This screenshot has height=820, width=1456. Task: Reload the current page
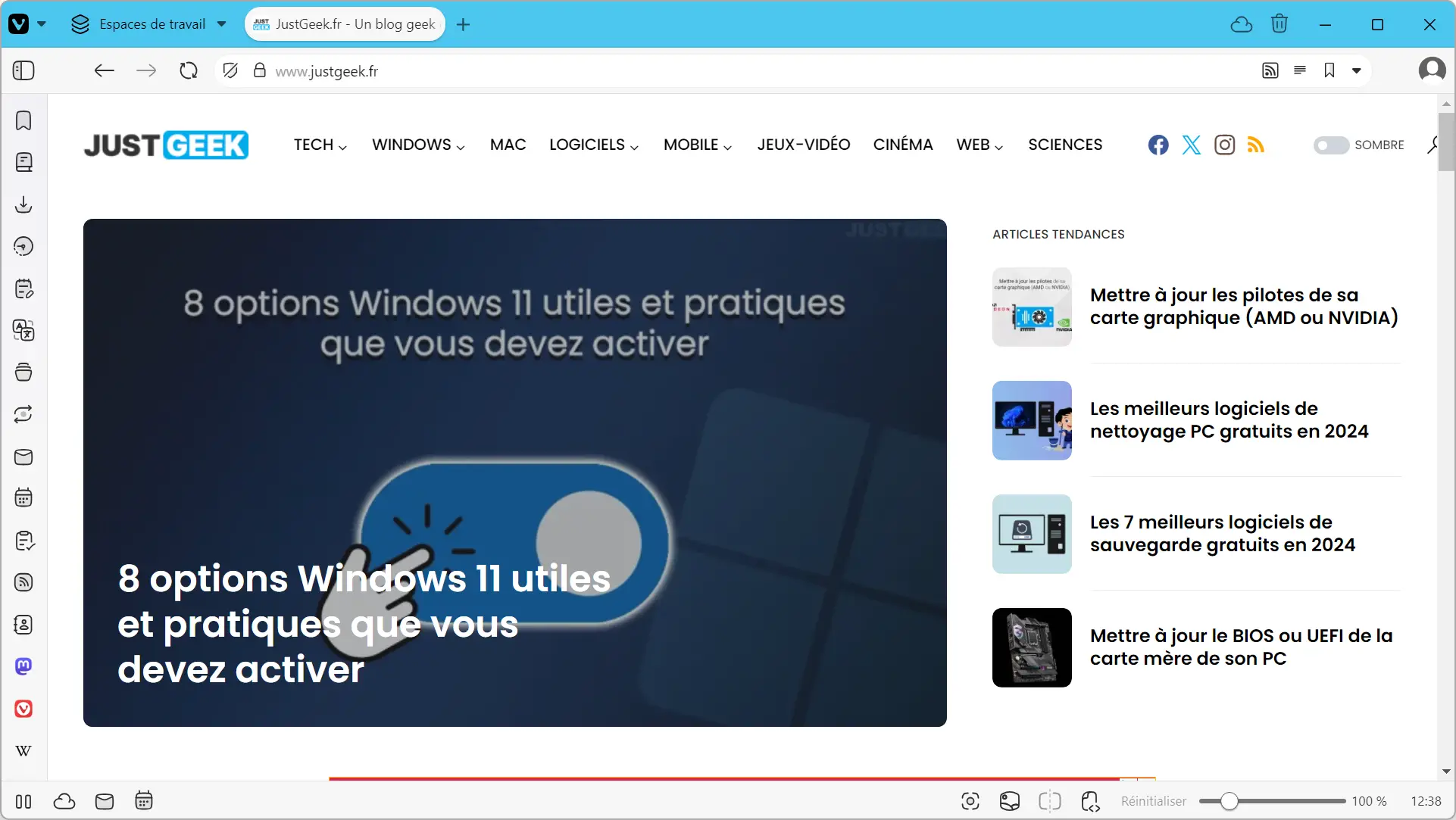pyautogui.click(x=189, y=70)
